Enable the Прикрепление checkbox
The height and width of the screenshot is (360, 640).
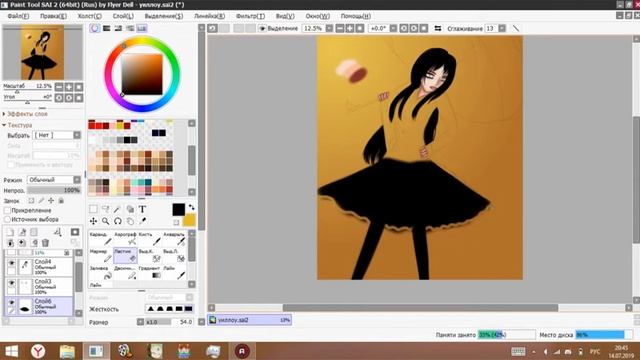tap(7, 211)
